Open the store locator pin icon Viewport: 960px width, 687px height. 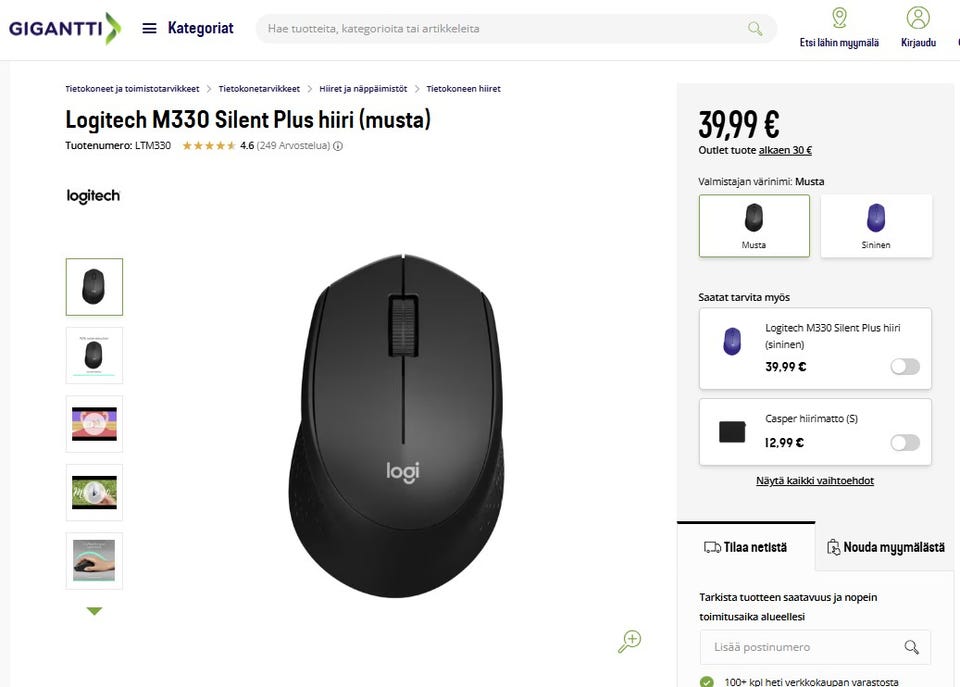839,18
